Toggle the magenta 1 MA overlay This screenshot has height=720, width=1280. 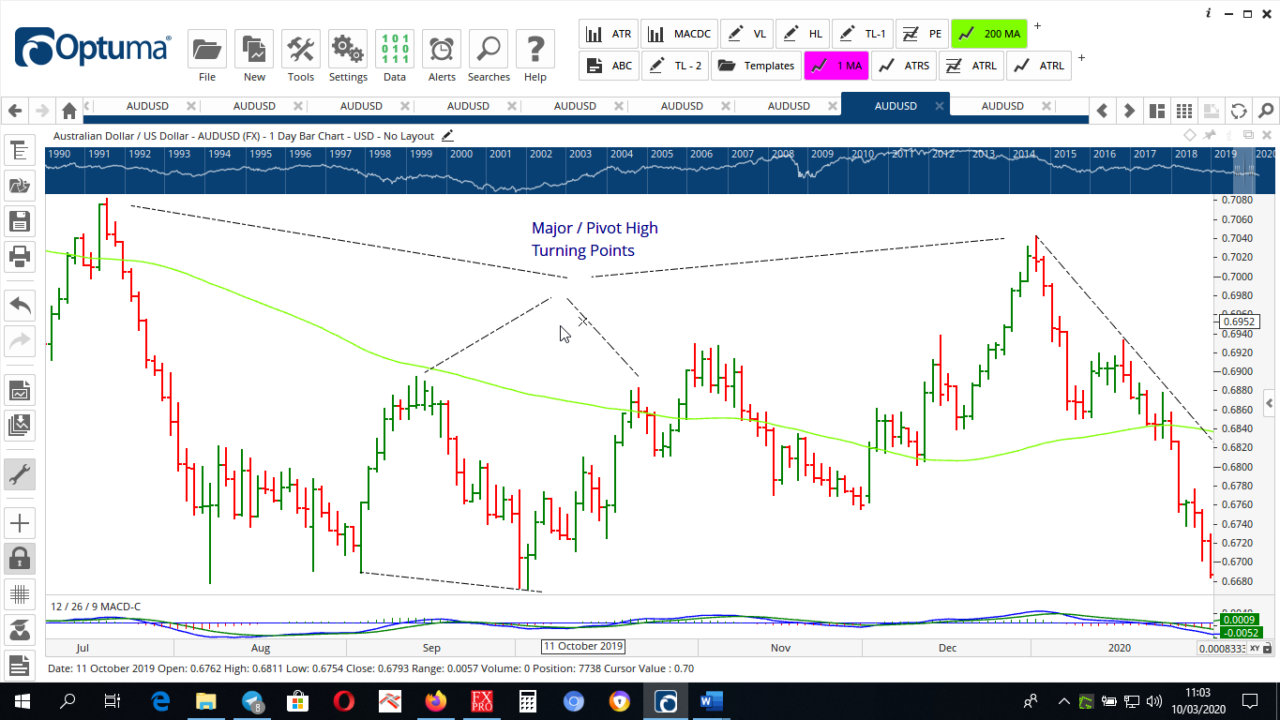[836, 65]
